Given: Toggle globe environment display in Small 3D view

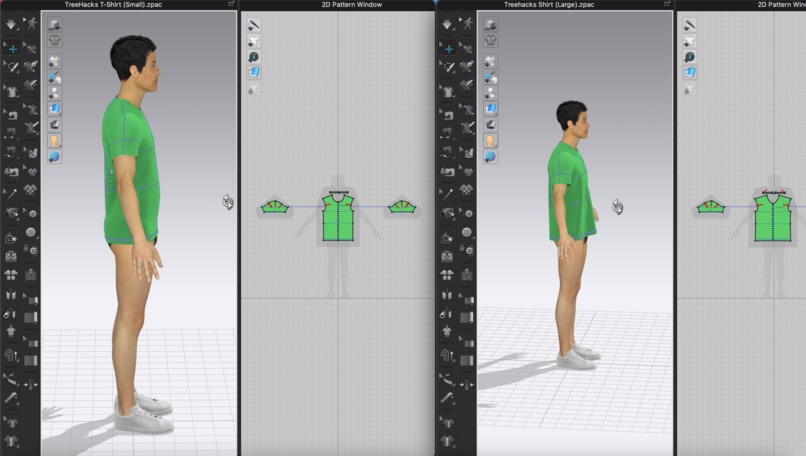Looking at the screenshot, I should (54, 156).
